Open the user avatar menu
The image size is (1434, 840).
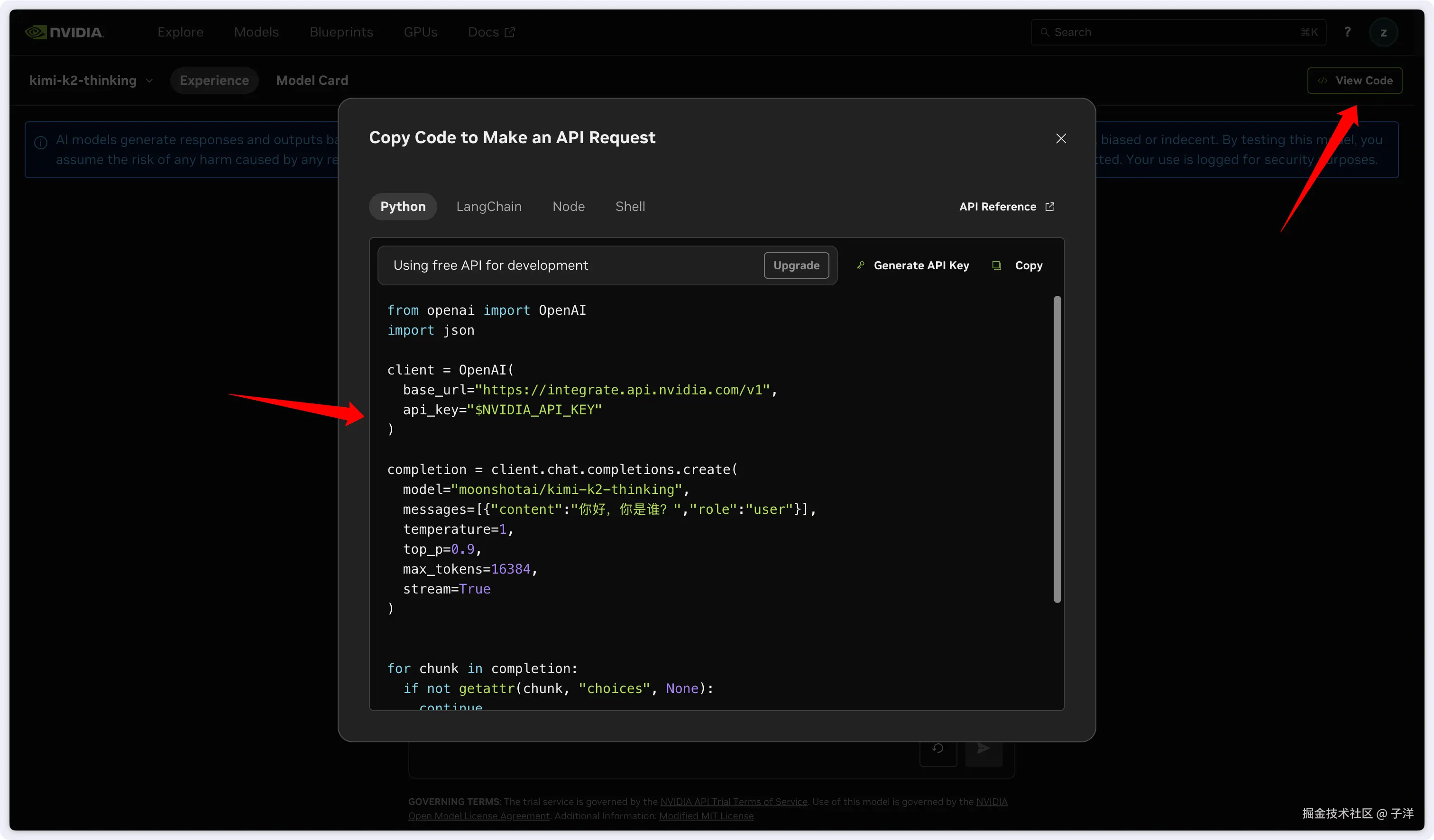pos(1383,32)
